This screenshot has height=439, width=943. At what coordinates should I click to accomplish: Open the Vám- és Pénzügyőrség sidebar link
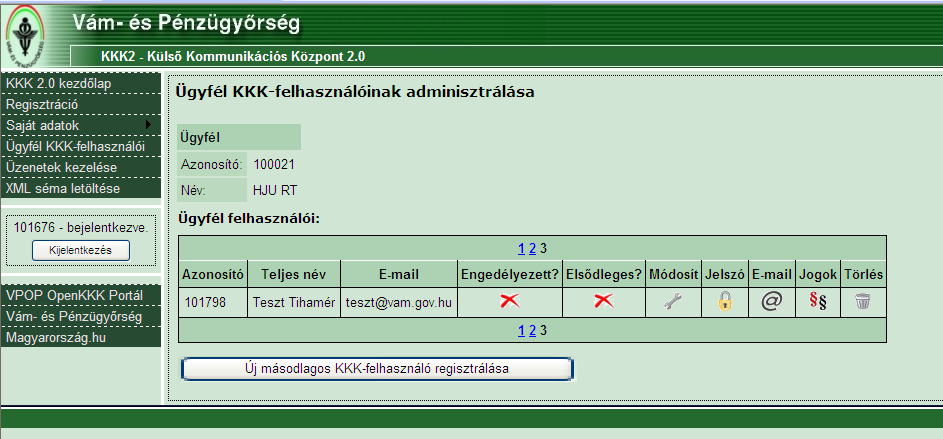pos(81,316)
